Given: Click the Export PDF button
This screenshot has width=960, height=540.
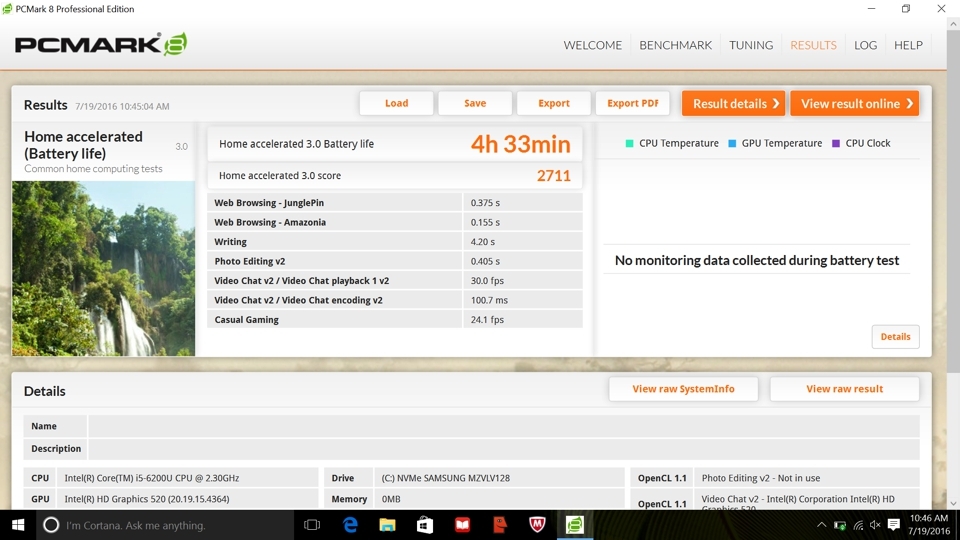Looking at the screenshot, I should [x=632, y=103].
